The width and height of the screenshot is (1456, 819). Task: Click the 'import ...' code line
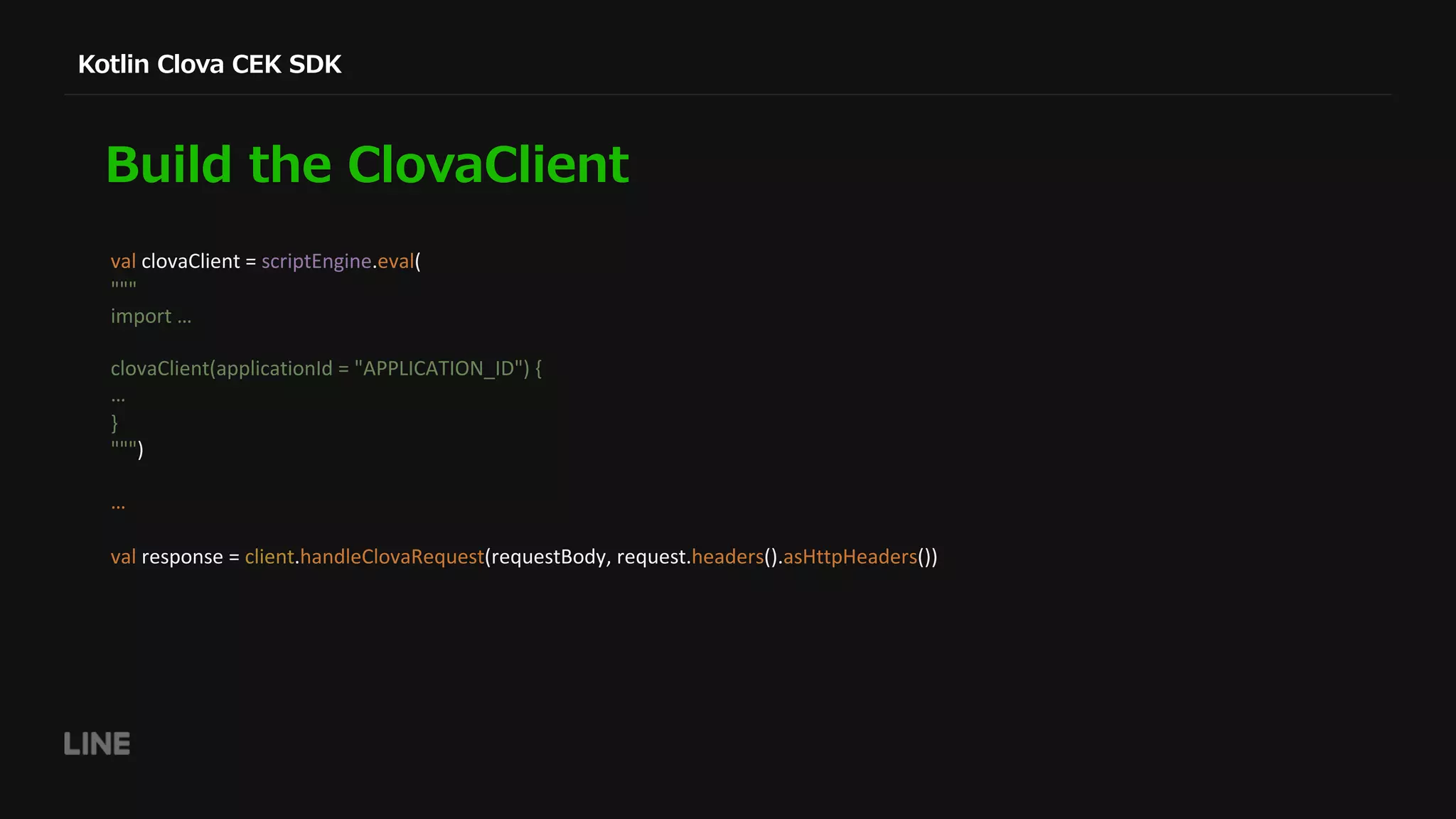point(151,316)
